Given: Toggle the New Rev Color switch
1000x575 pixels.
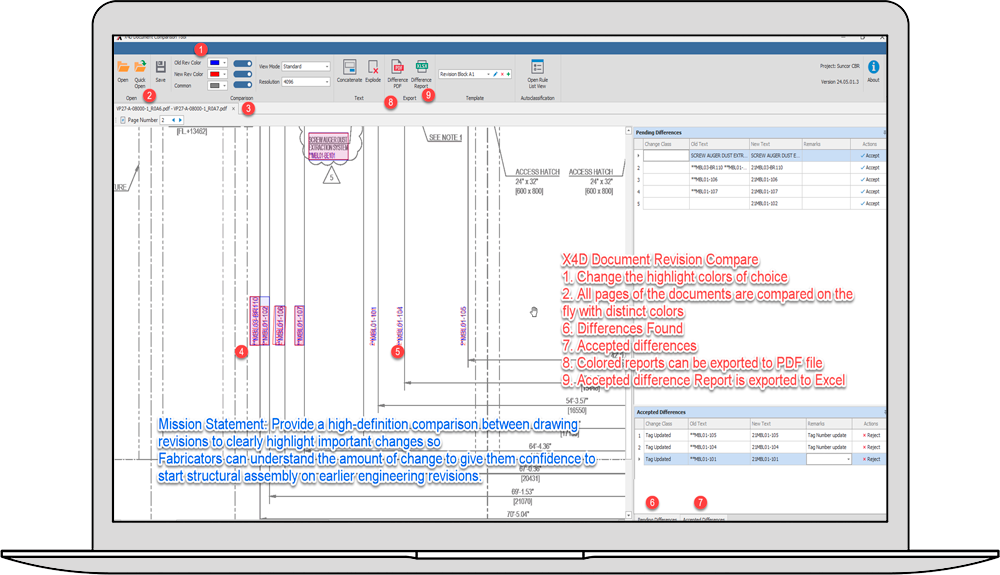Looking at the screenshot, I should coord(242,75).
